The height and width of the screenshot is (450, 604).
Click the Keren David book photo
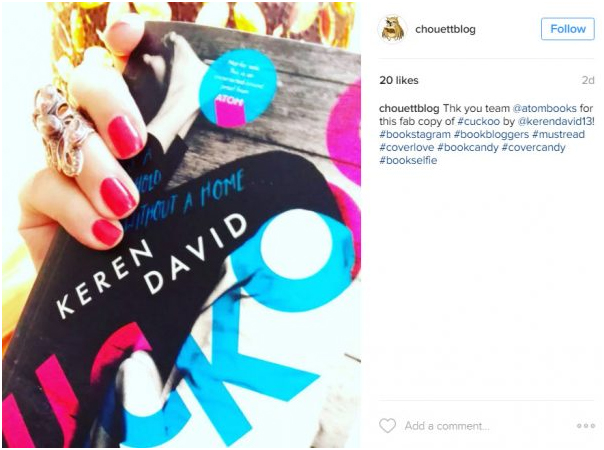pos(181,225)
